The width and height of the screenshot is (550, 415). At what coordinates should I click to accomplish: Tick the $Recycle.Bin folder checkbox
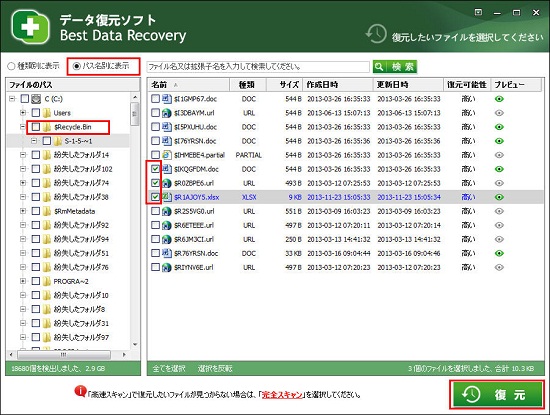[36, 127]
